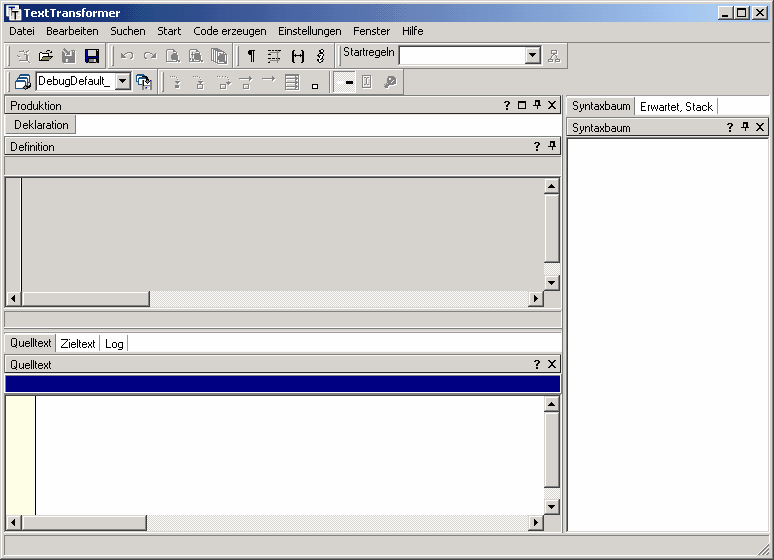Click the new project toolbar icon
The width and height of the screenshot is (774, 560).
click(23, 56)
